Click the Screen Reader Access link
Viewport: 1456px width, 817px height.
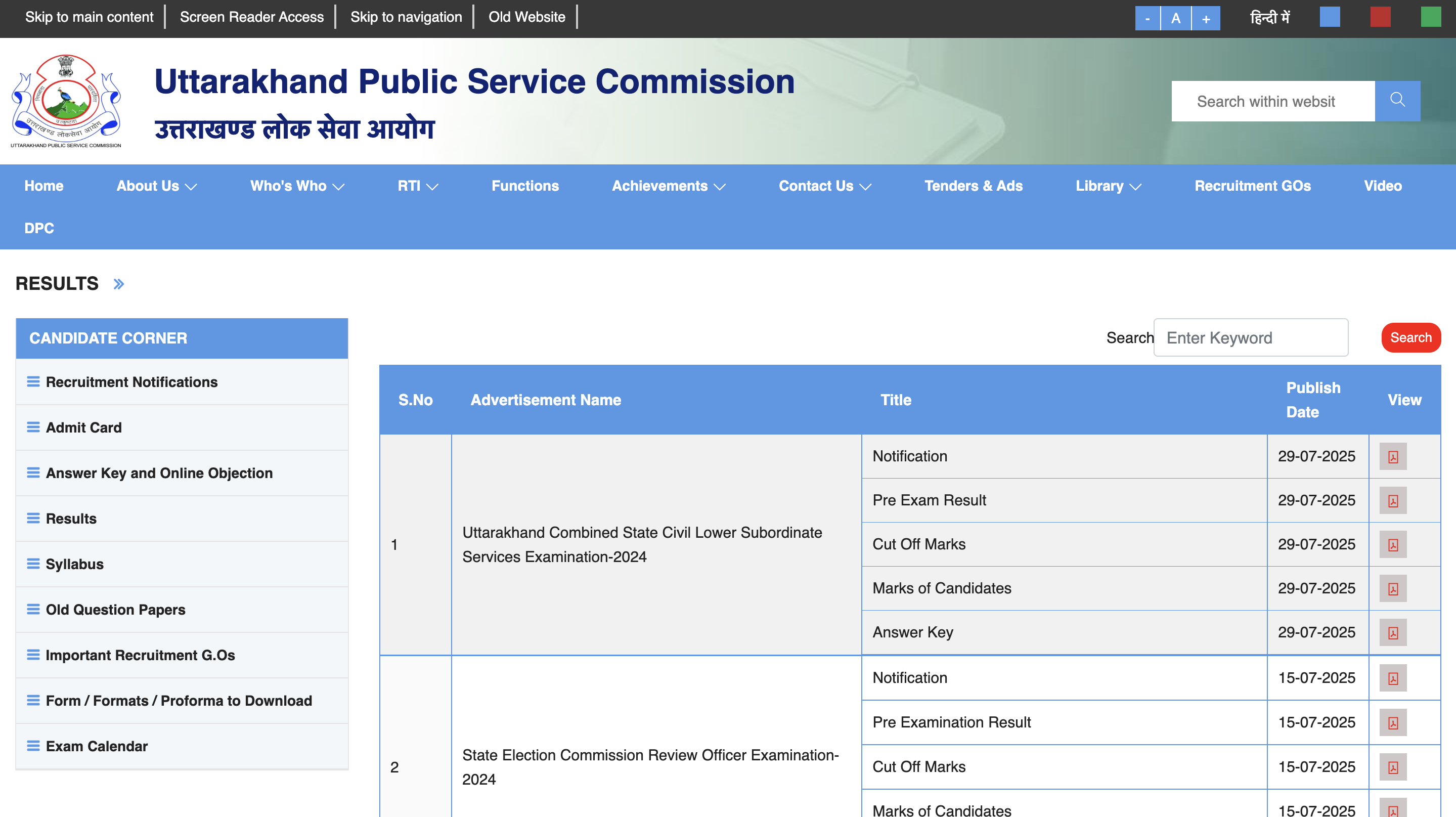[x=251, y=17]
